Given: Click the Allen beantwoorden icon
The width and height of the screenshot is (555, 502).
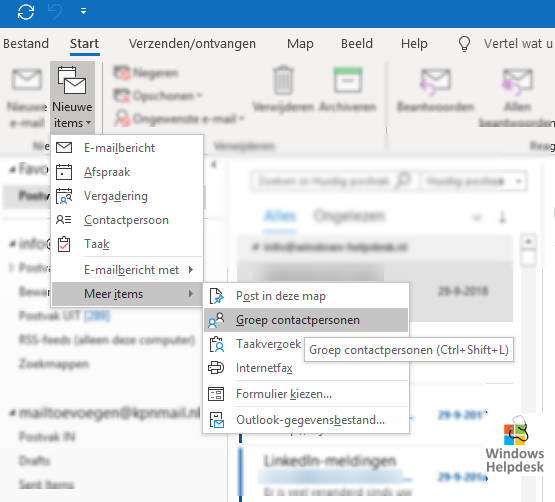Looking at the screenshot, I should pos(517,82).
